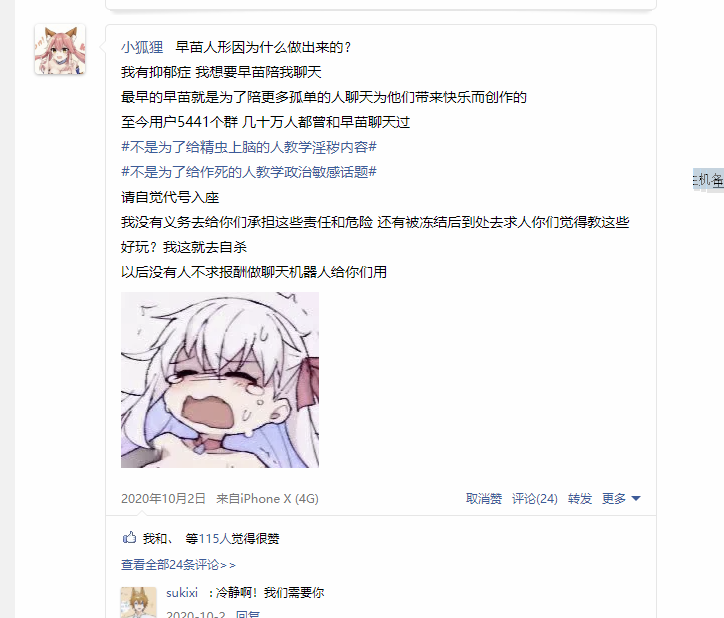Open hashtag 不是为了给作死的人教学政治敏感话题
The width and height of the screenshot is (724, 618).
[249, 172]
